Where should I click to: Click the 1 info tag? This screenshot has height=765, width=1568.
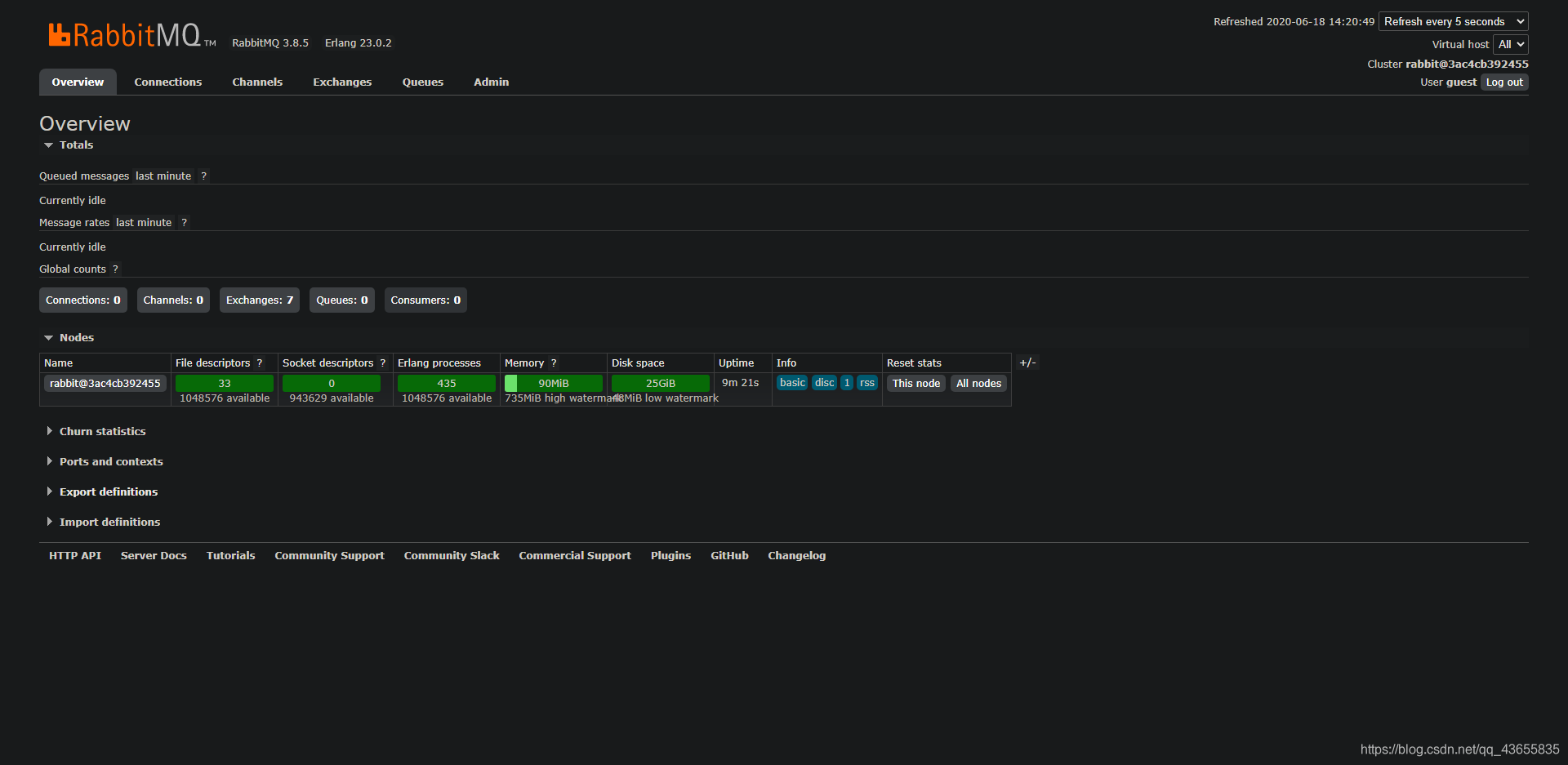847,382
